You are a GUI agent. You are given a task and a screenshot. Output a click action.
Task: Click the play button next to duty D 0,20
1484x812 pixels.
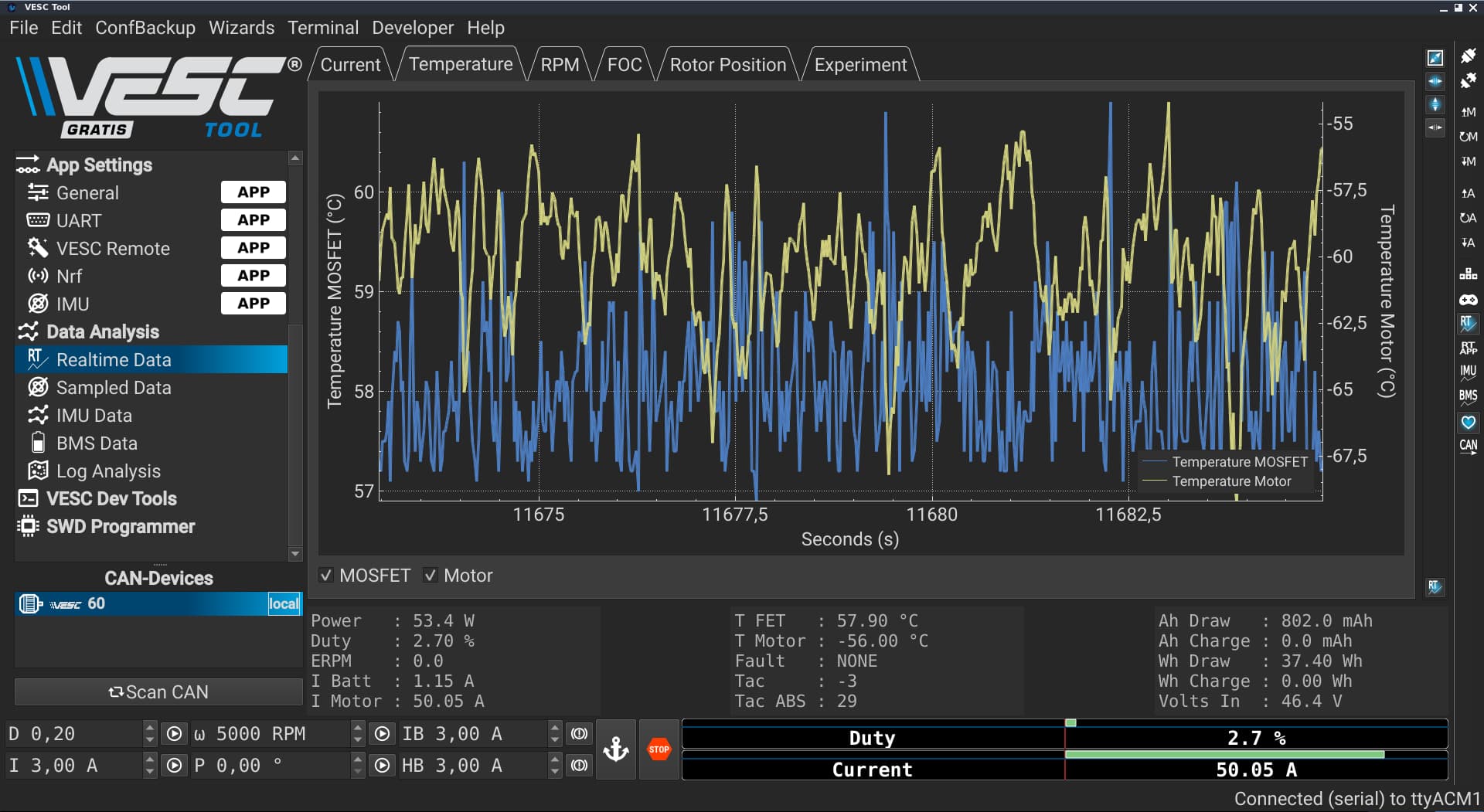pos(175,733)
